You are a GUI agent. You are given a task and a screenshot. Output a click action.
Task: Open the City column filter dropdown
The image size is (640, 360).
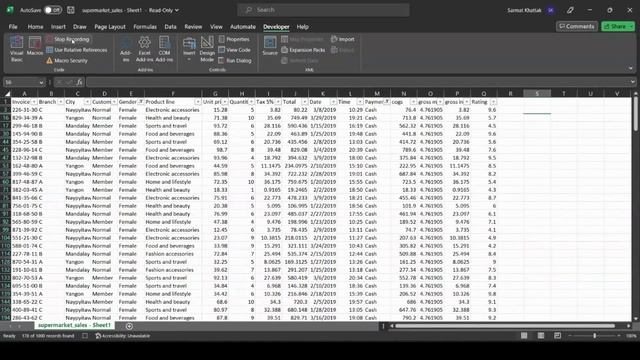click(x=87, y=102)
